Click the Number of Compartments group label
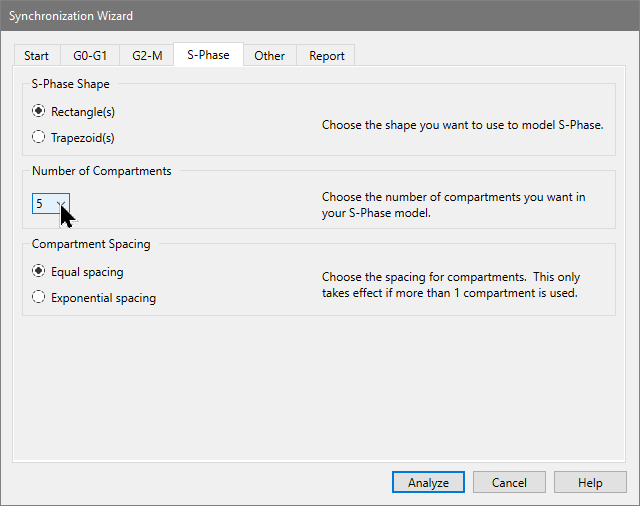Image resolution: width=640 pixels, height=506 pixels. 102,171
